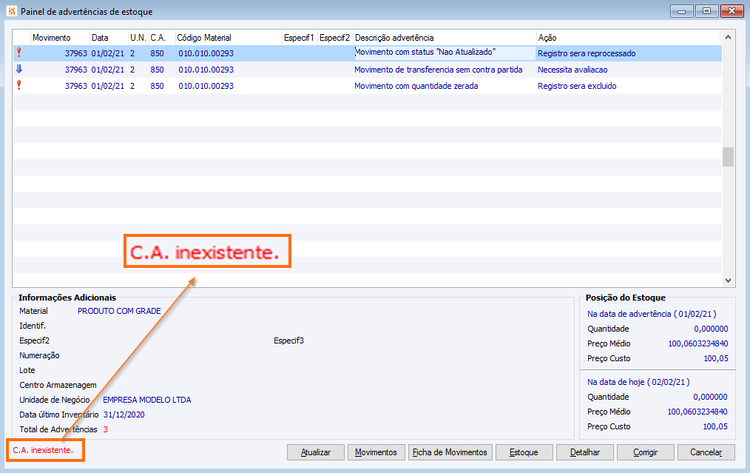Open Ficha de Movimentos

tap(450, 452)
